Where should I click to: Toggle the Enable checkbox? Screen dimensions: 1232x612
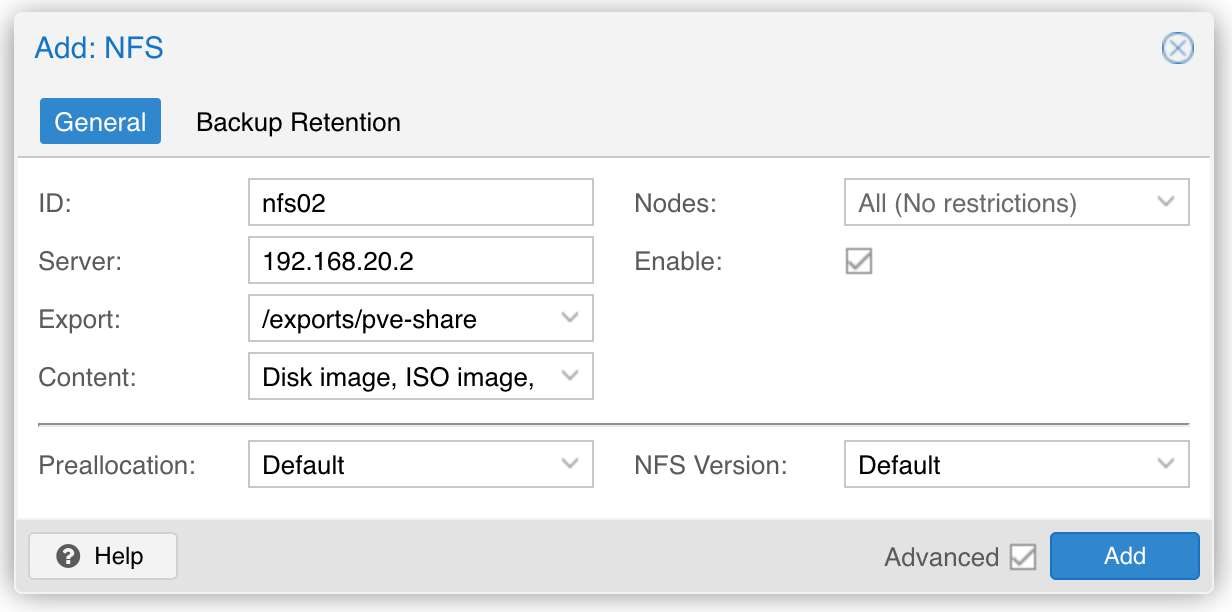point(859,261)
